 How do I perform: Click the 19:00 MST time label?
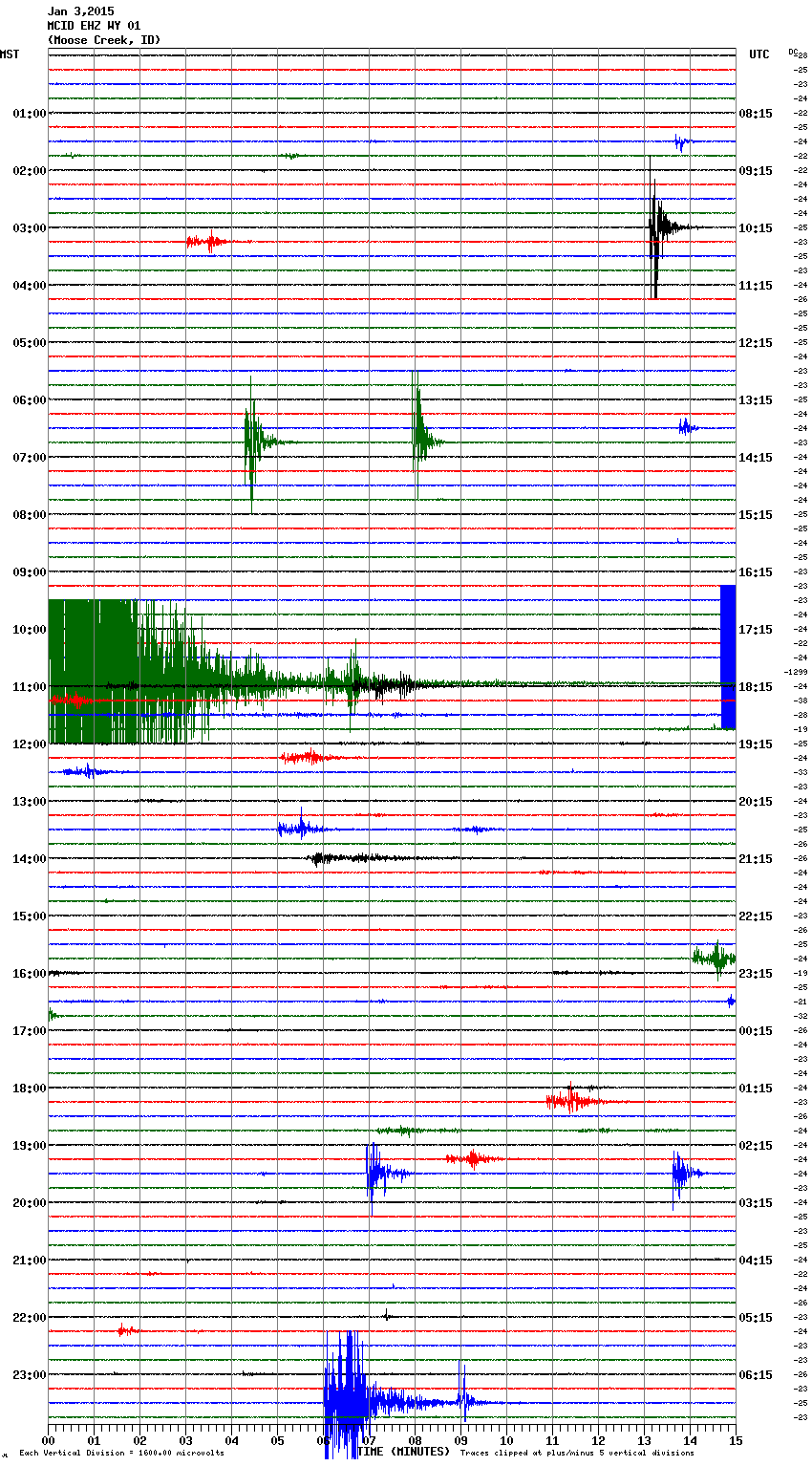point(30,1145)
